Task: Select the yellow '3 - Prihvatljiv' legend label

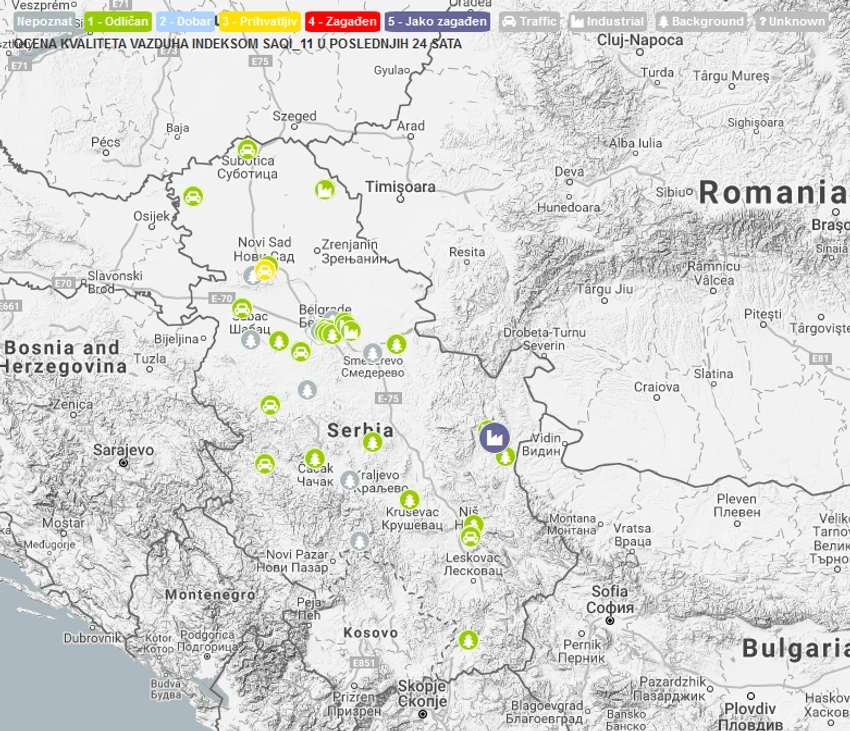Action: (x=260, y=22)
